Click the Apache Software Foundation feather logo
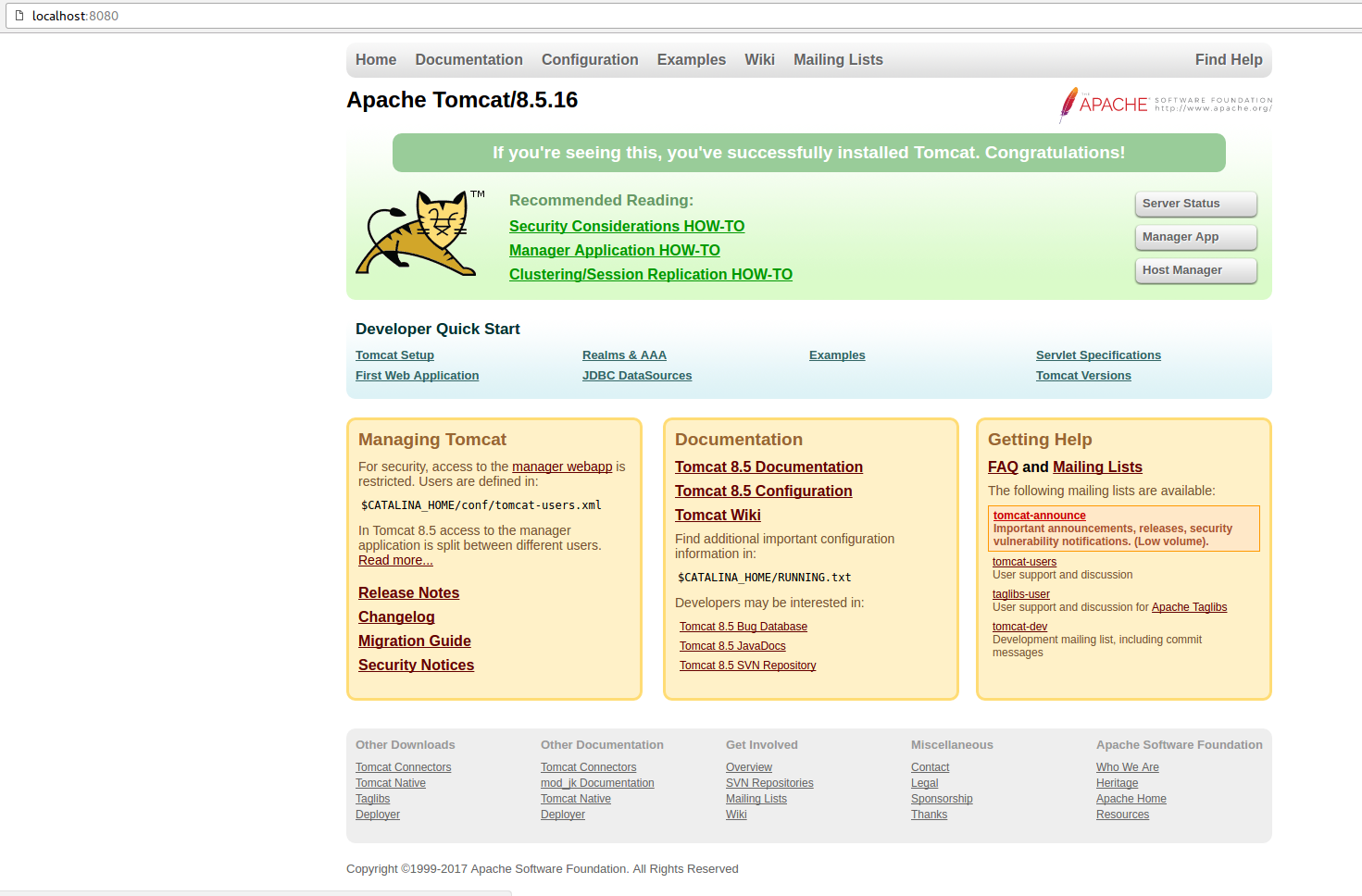Image resolution: width=1362 pixels, height=896 pixels. tap(1166, 105)
